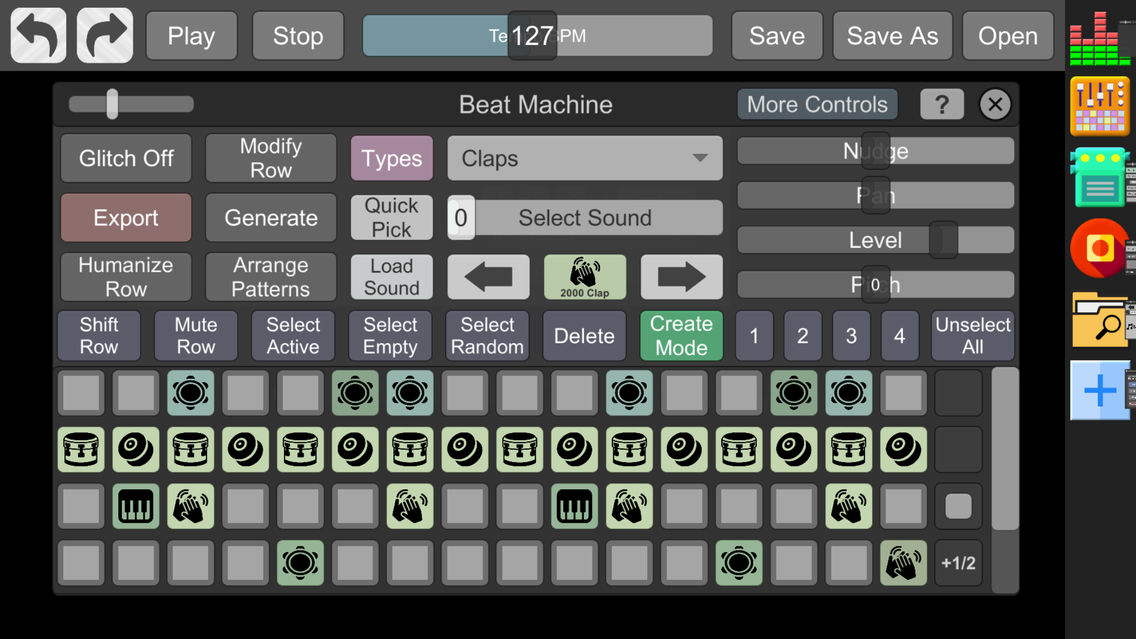This screenshot has height=639, width=1136.
Task: Enable the empty first step in third row
Action: (81, 506)
